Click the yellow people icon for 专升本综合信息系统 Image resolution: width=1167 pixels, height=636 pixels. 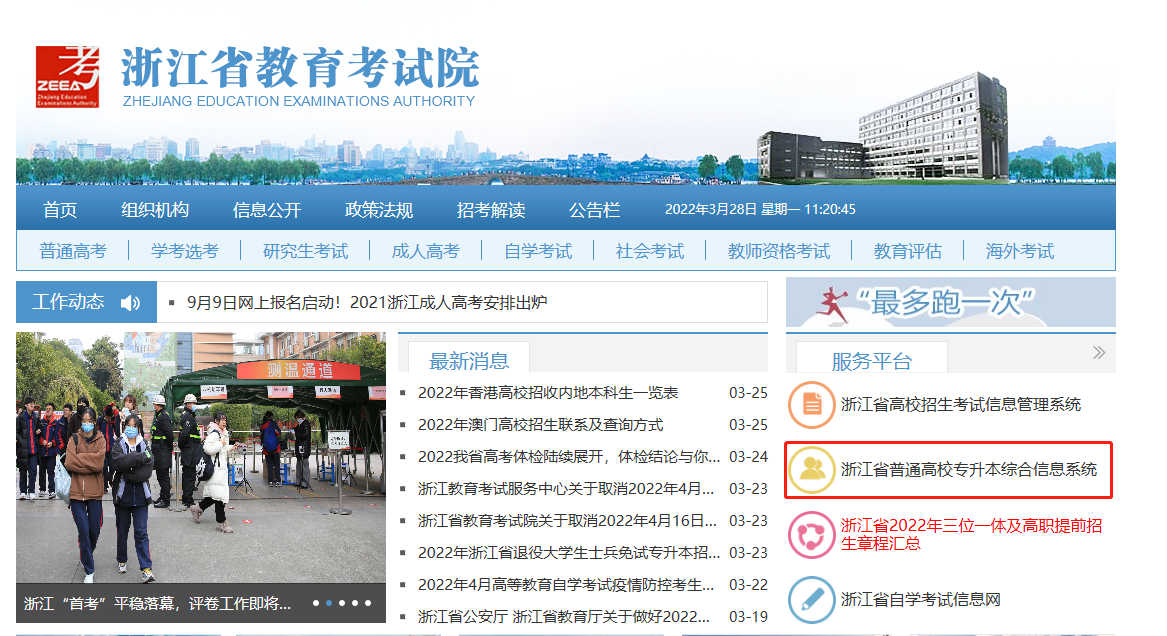coord(811,469)
